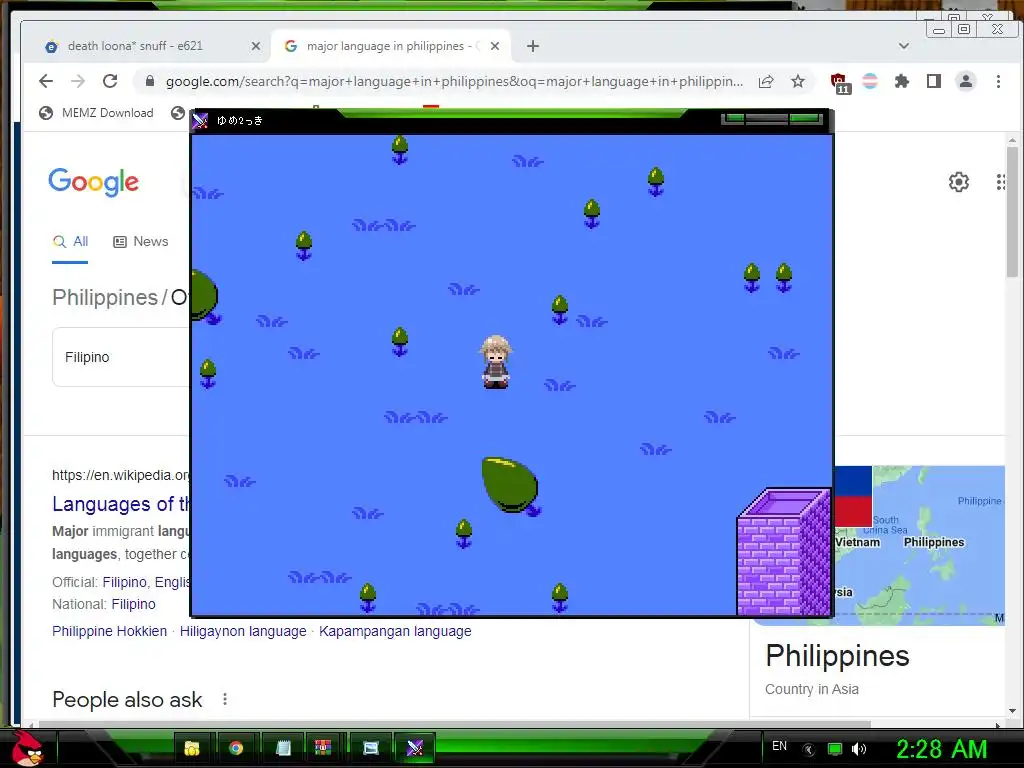Click the globe bookmark beside MEMZ Download
1024x768 pixels.
[177, 113]
